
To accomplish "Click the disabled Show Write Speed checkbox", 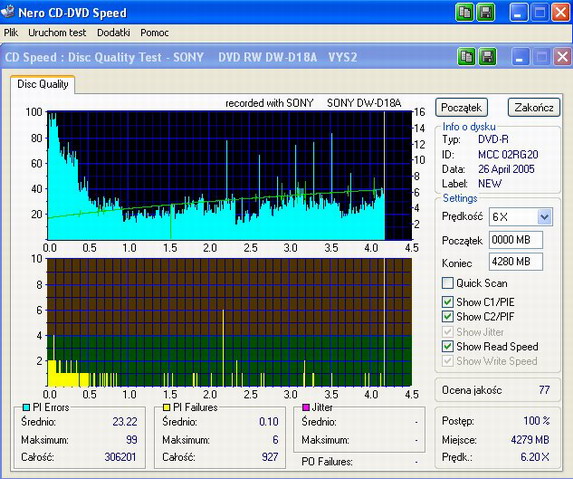I will pyautogui.click(x=447, y=361).
